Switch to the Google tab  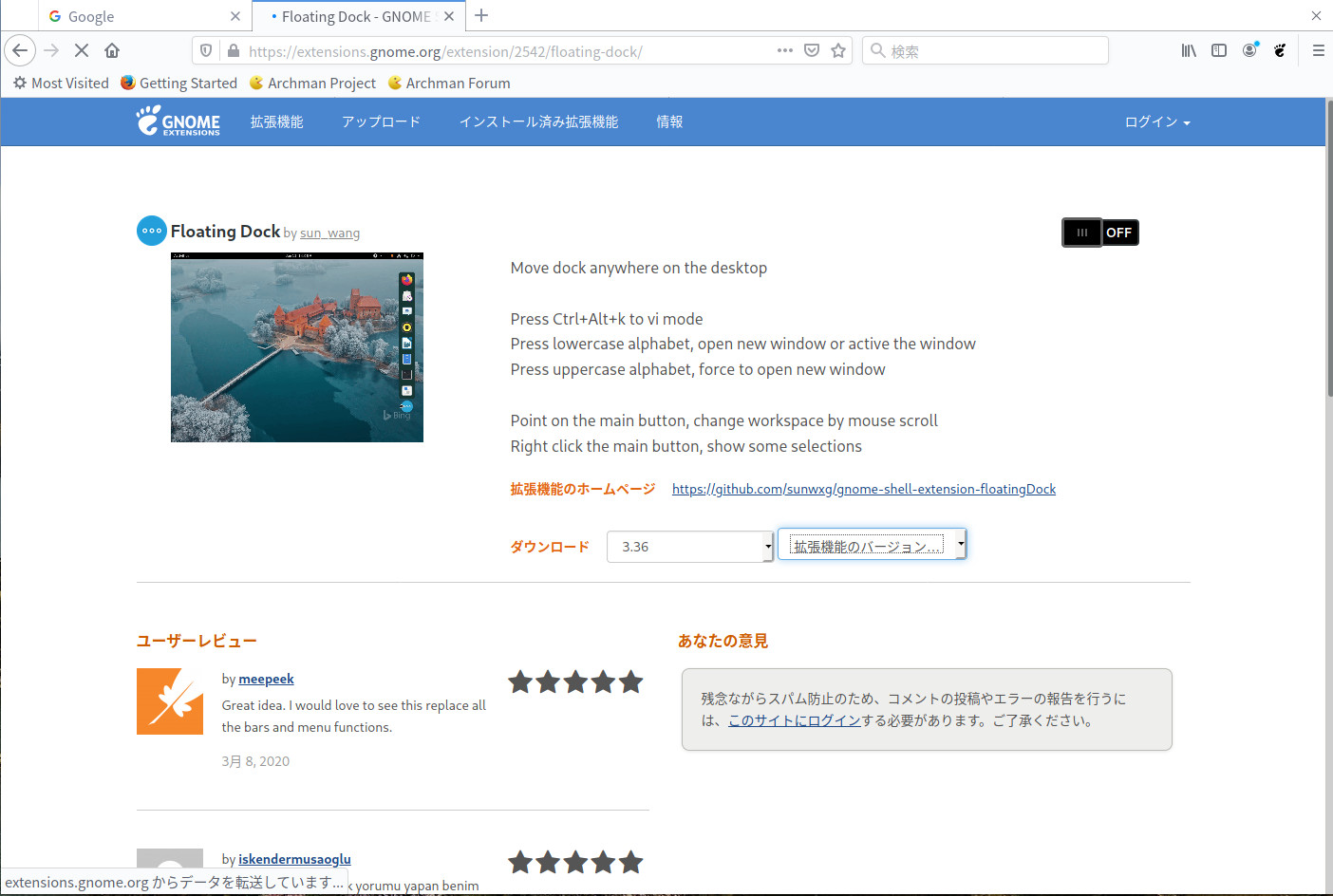tap(144, 16)
